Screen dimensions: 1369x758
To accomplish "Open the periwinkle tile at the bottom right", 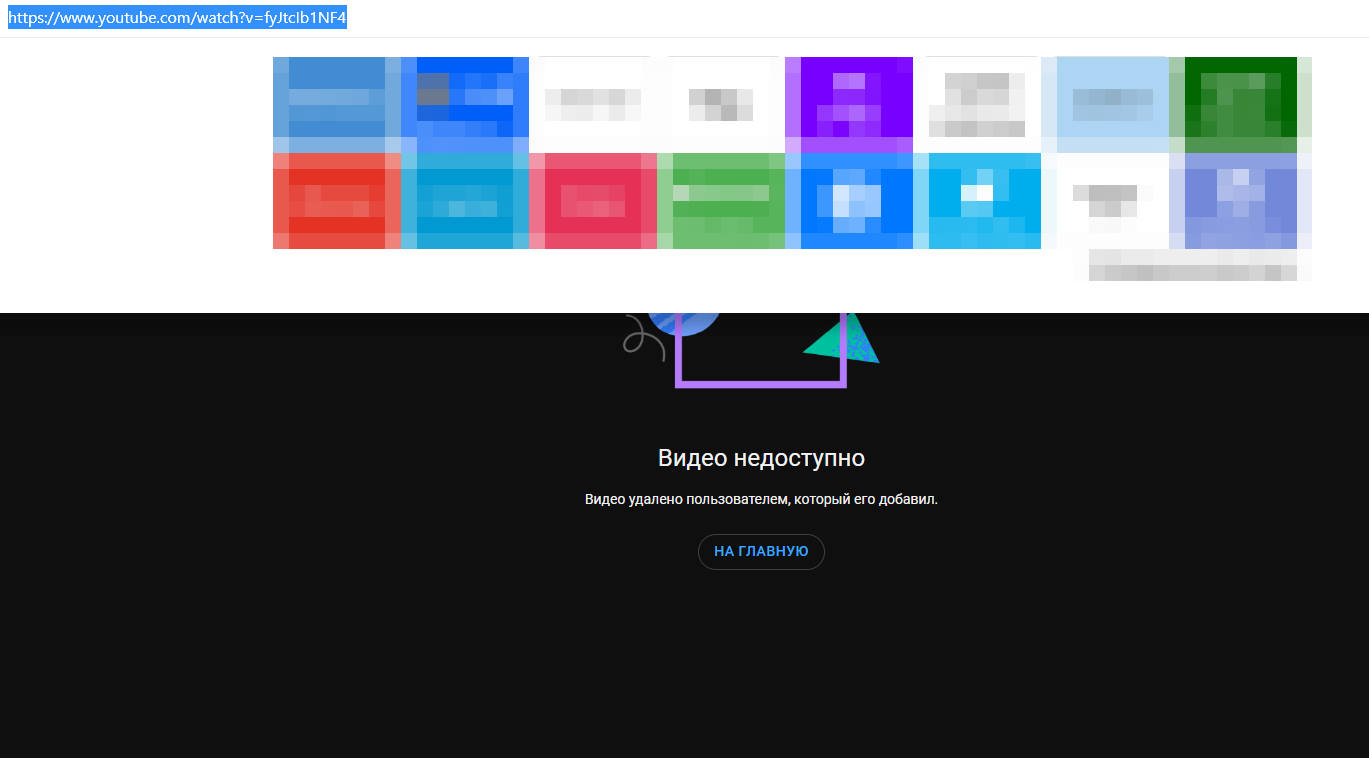I will (1240, 200).
